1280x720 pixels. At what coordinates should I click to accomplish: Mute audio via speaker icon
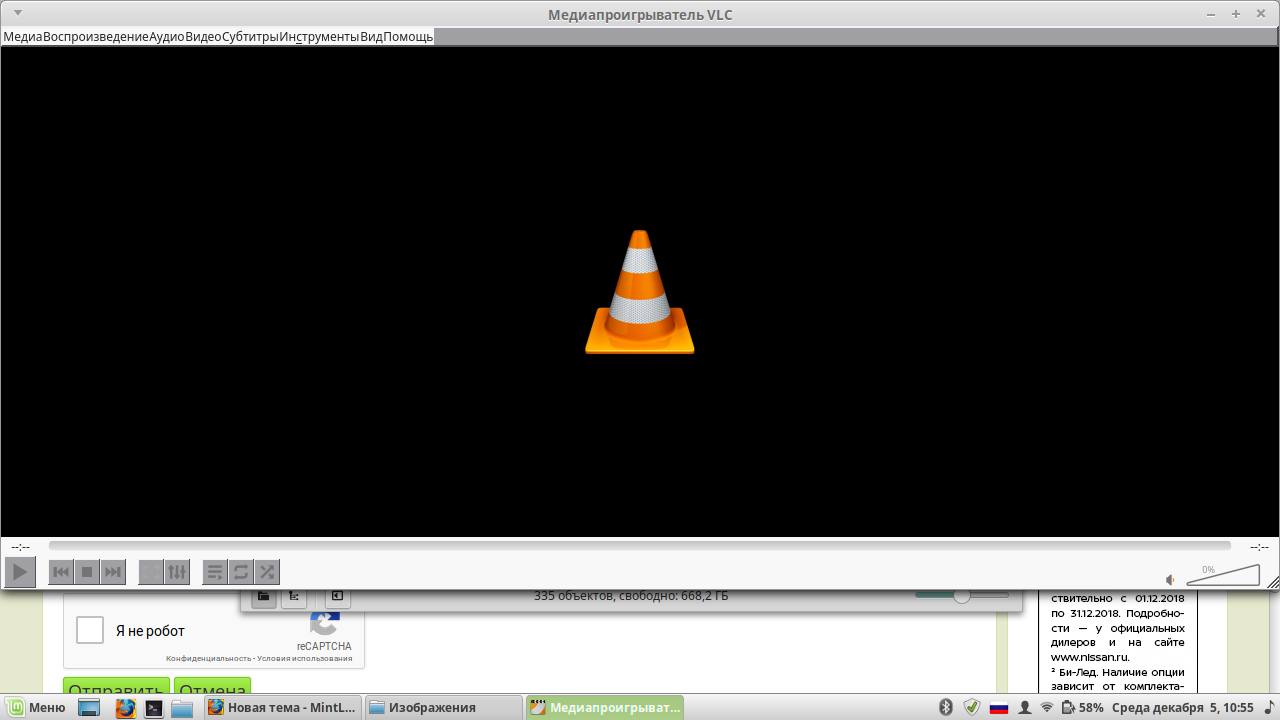click(x=1170, y=580)
